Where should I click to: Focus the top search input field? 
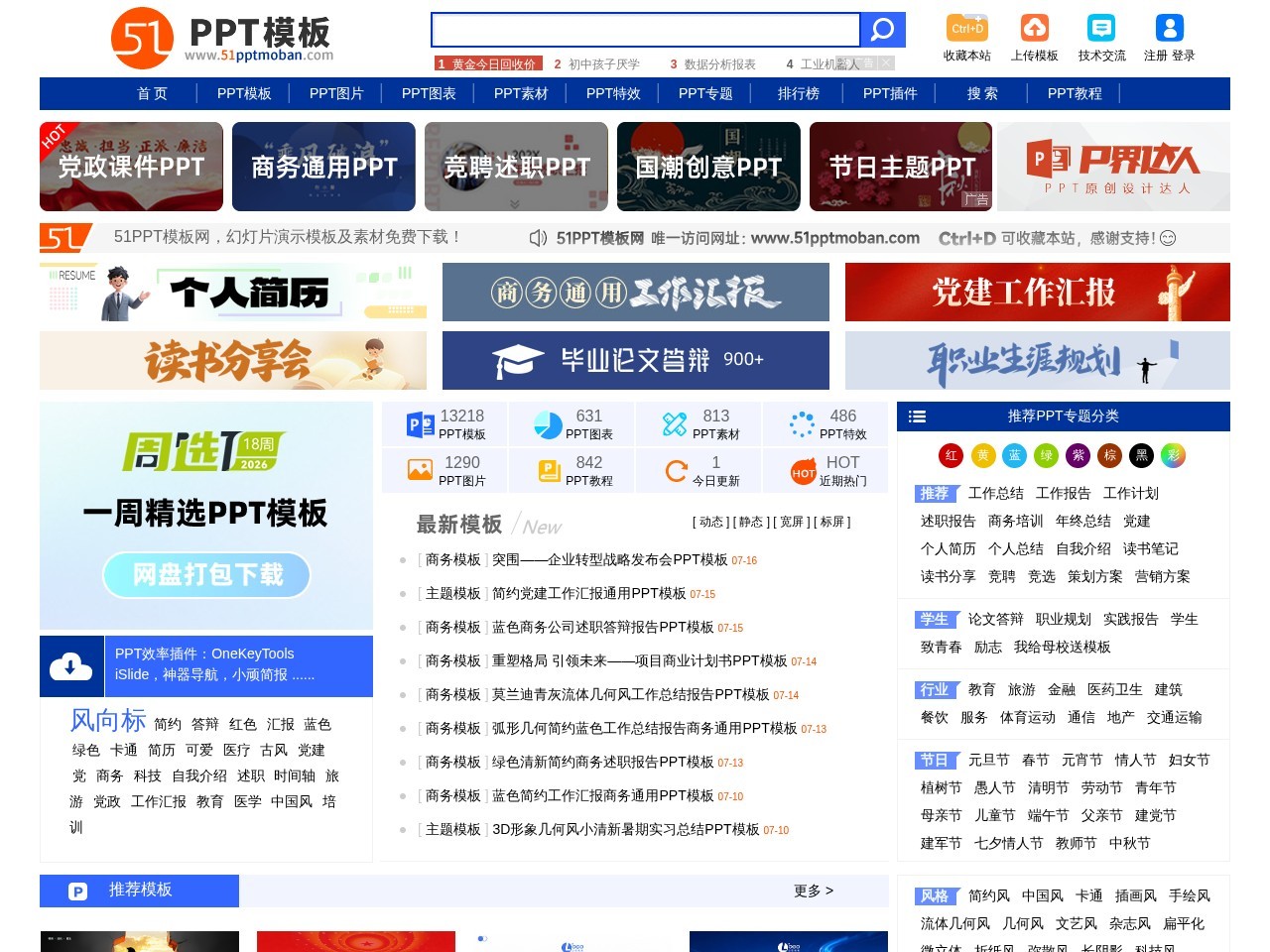[646, 30]
